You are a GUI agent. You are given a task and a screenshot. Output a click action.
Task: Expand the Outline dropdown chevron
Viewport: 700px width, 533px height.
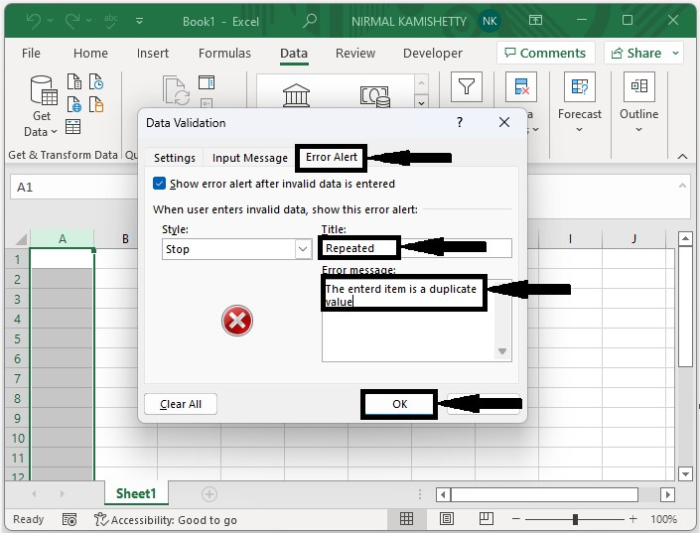[639, 130]
